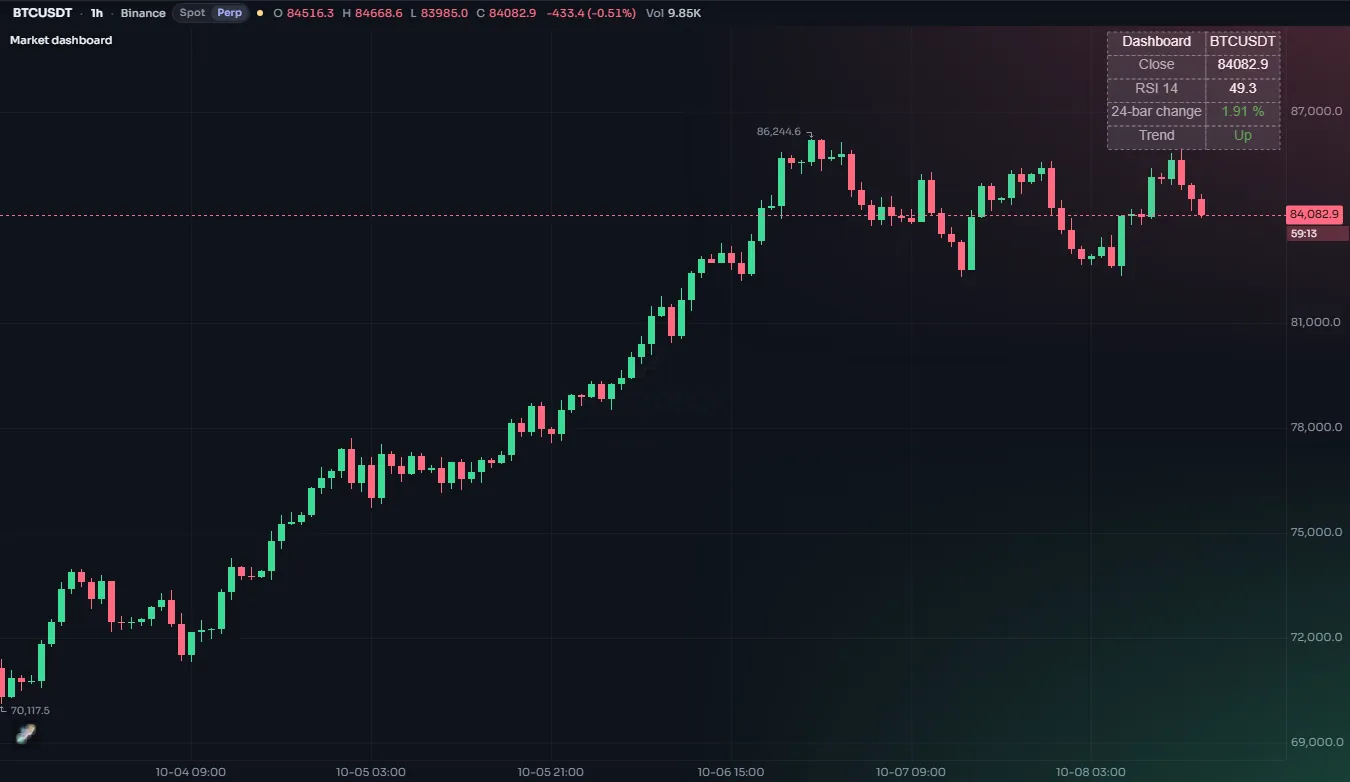This screenshot has height=782, width=1350.
Task: Click the 59:13 candle countdown timer
Action: 1317,233
